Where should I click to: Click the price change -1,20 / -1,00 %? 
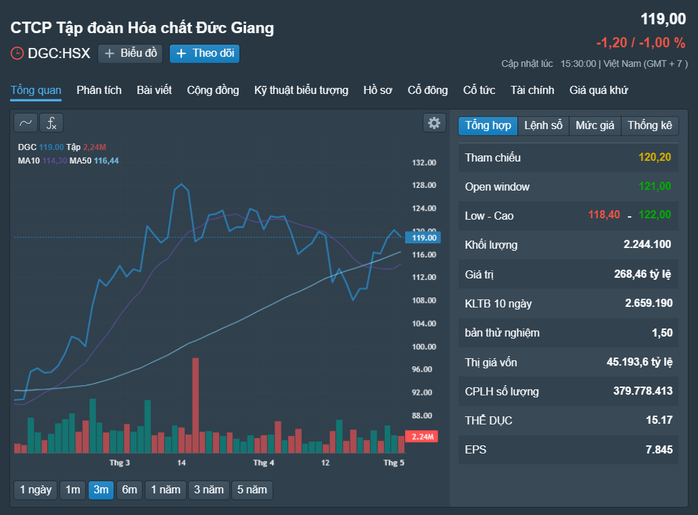(x=641, y=43)
